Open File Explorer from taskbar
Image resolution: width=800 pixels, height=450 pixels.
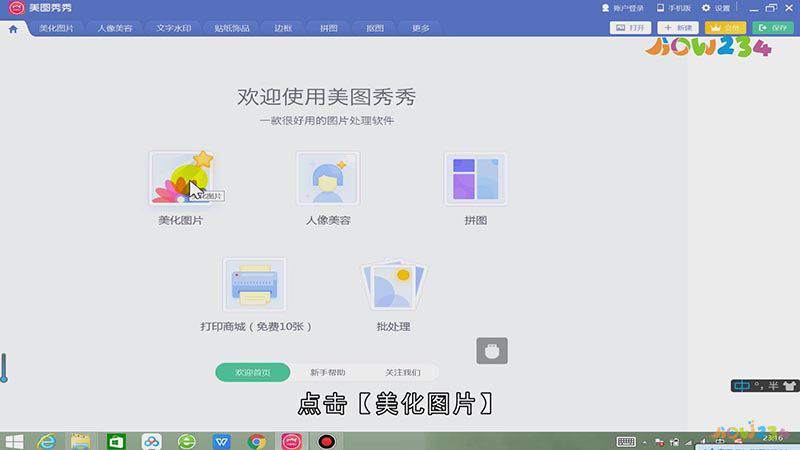(x=81, y=441)
